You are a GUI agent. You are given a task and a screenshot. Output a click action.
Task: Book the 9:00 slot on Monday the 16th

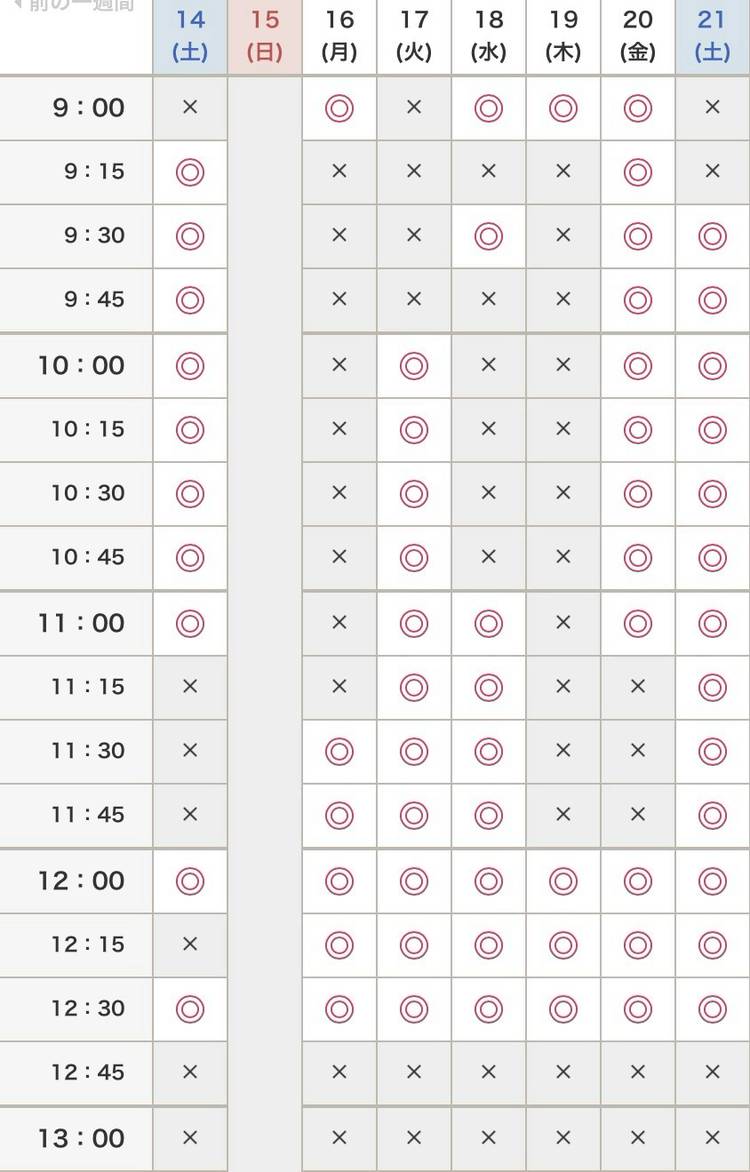[x=339, y=107]
